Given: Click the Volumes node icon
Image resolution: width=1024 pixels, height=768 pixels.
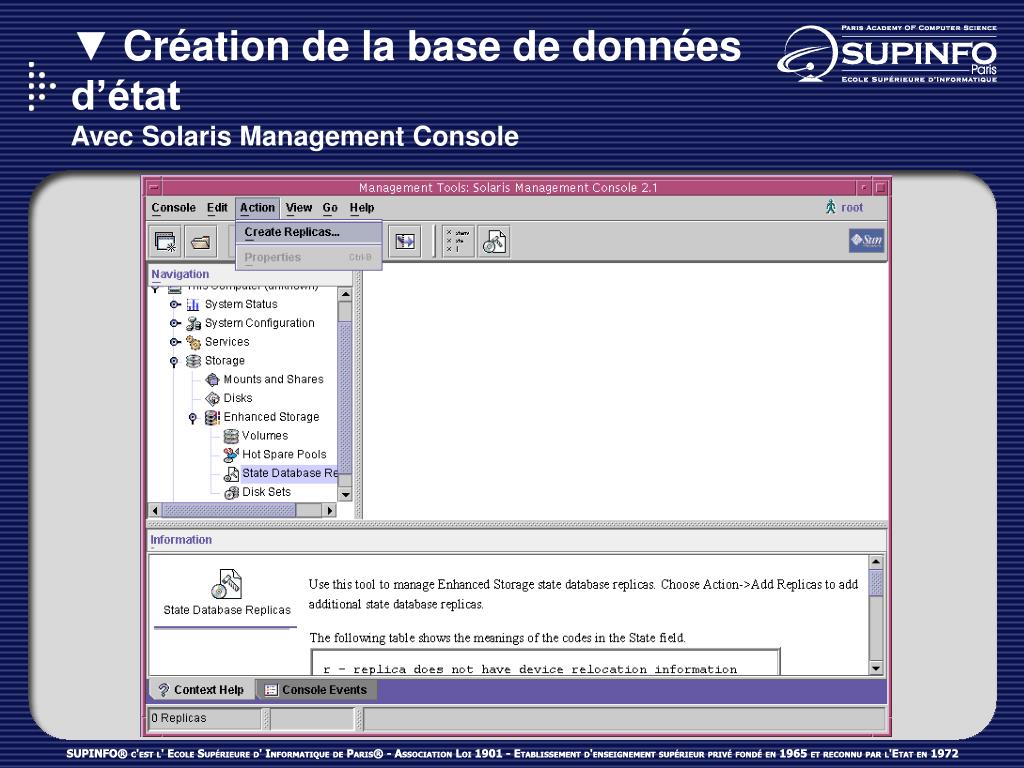Looking at the screenshot, I should coord(231,436).
